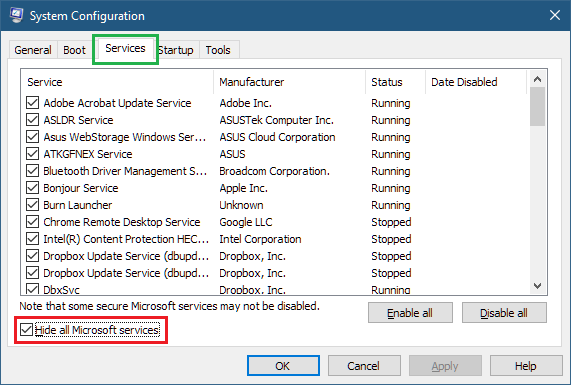Disable Chrome Remote Desktop Service checkbox

click(32, 222)
